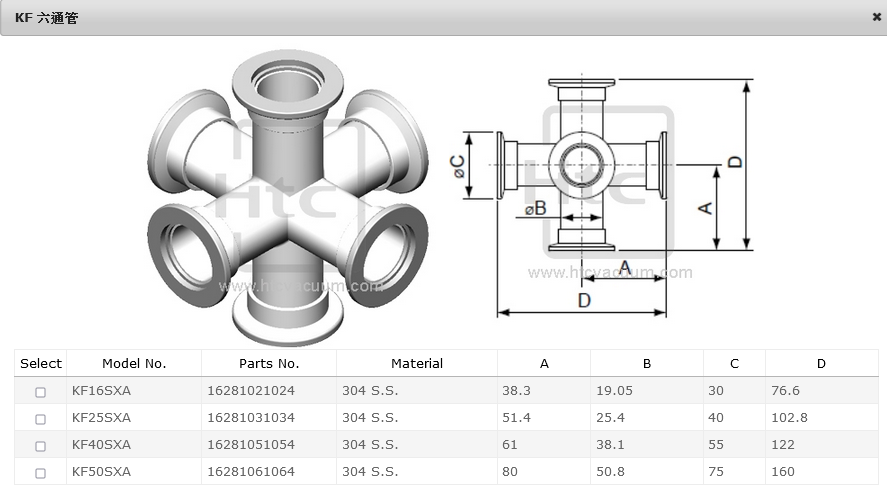The width and height of the screenshot is (887, 488).
Task: Click the Parts No. column header
Action: click(x=269, y=364)
